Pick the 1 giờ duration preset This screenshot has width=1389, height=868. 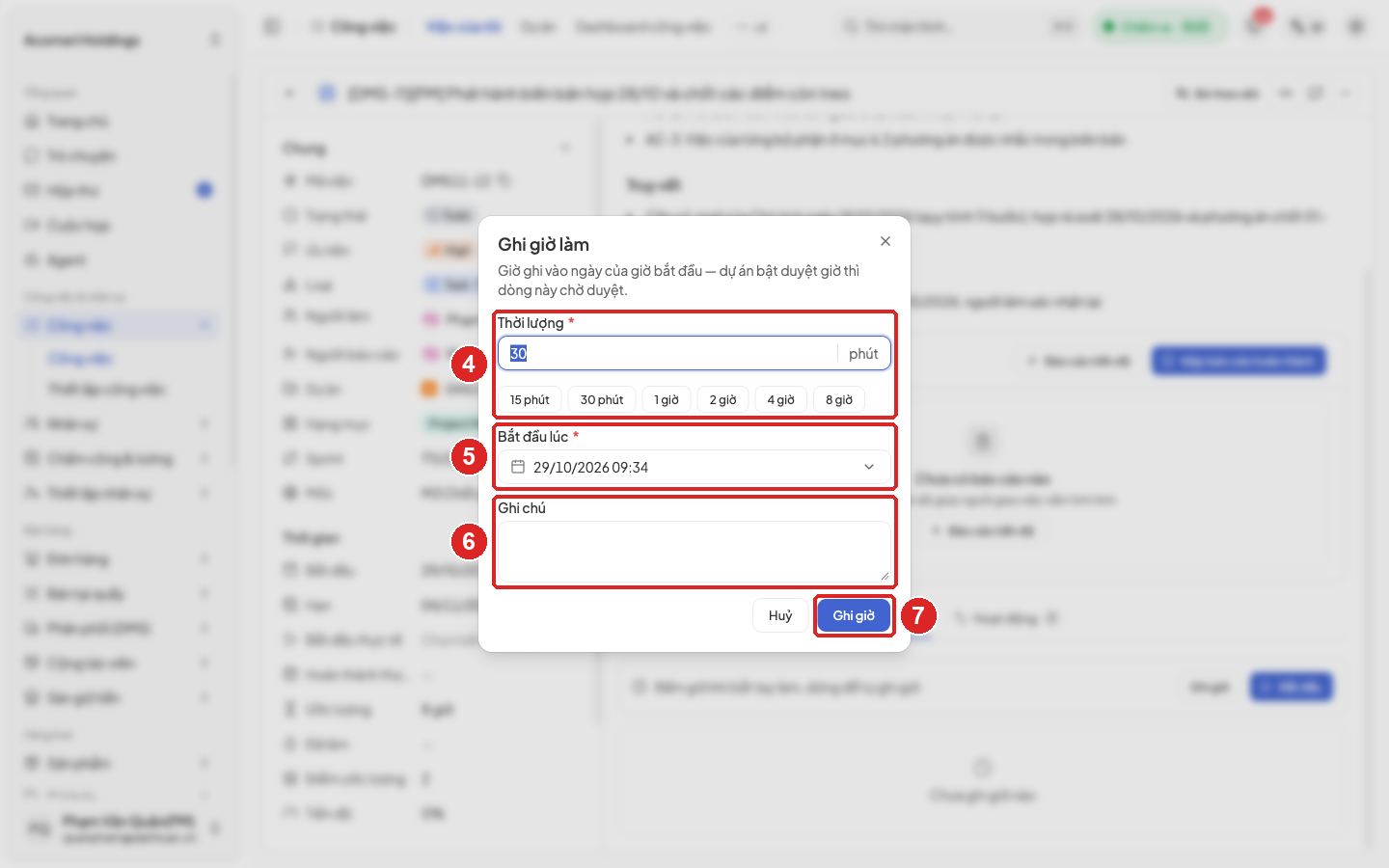click(x=667, y=399)
